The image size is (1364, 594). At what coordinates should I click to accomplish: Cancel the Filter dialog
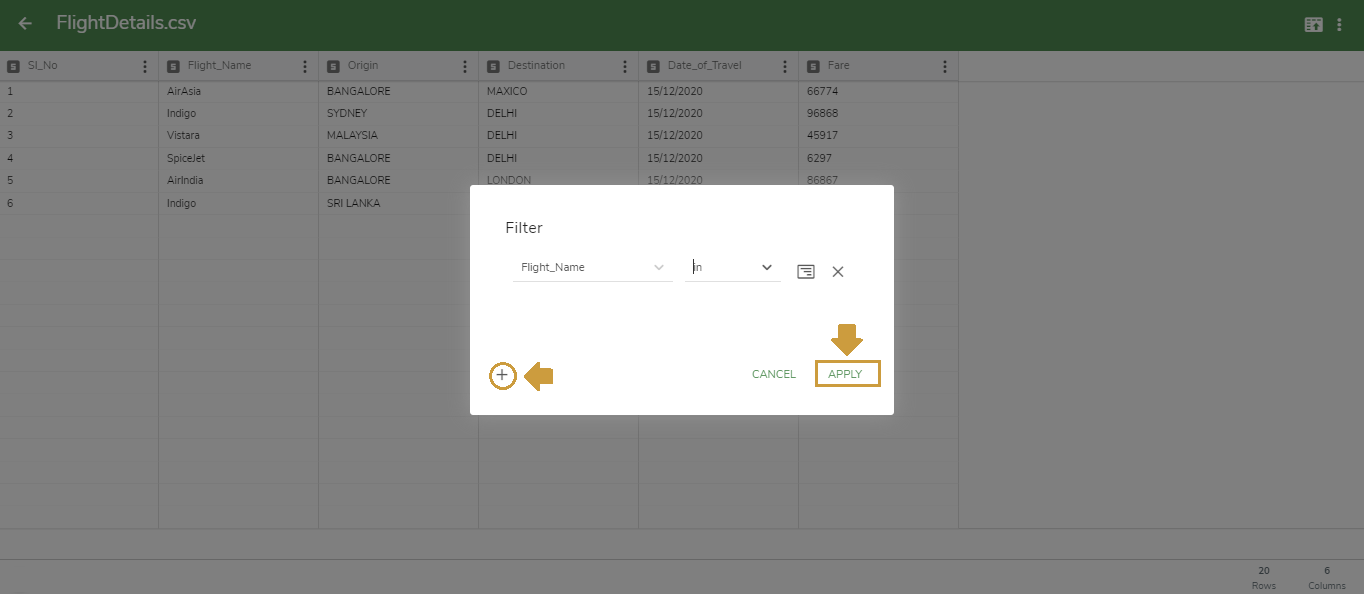coord(773,373)
